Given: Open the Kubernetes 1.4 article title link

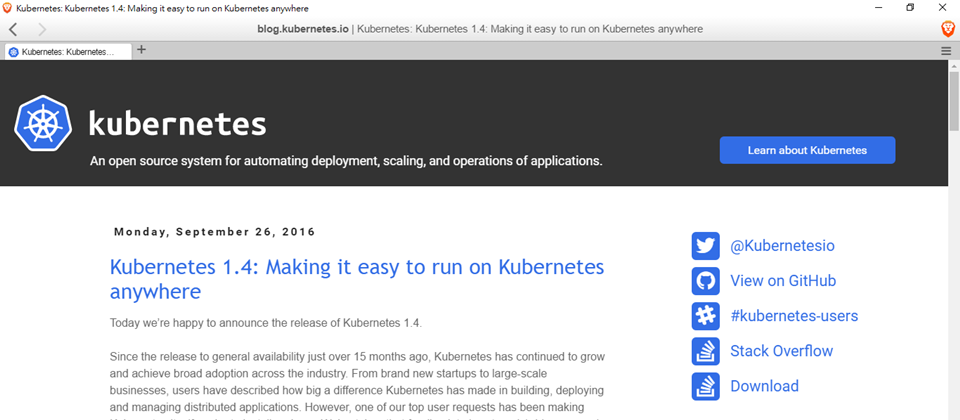Looking at the screenshot, I should coord(357,279).
